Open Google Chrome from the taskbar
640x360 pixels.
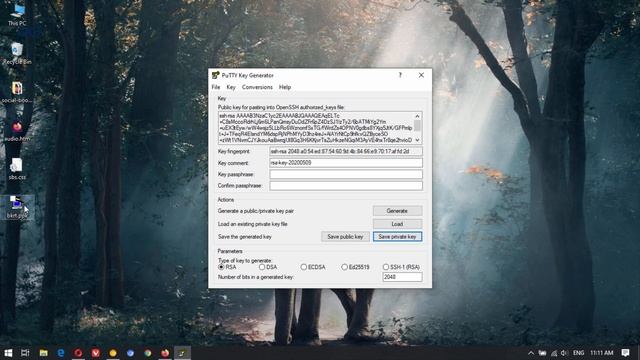(x=148, y=353)
